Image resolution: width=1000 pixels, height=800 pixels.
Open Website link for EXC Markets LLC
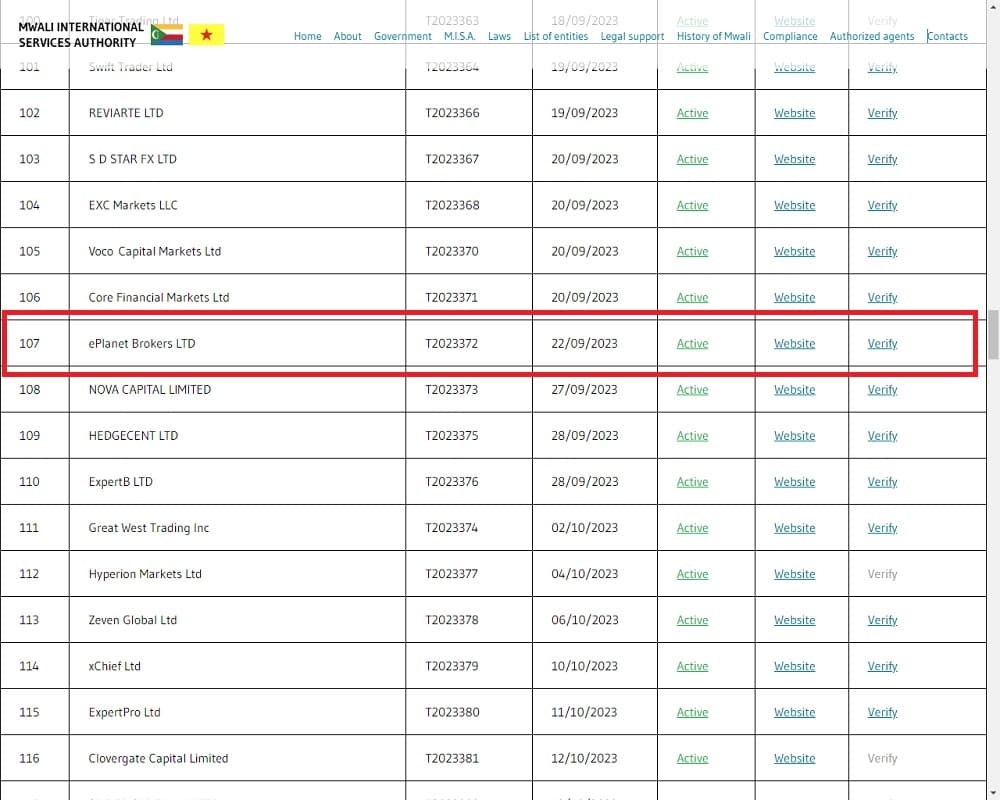click(794, 205)
